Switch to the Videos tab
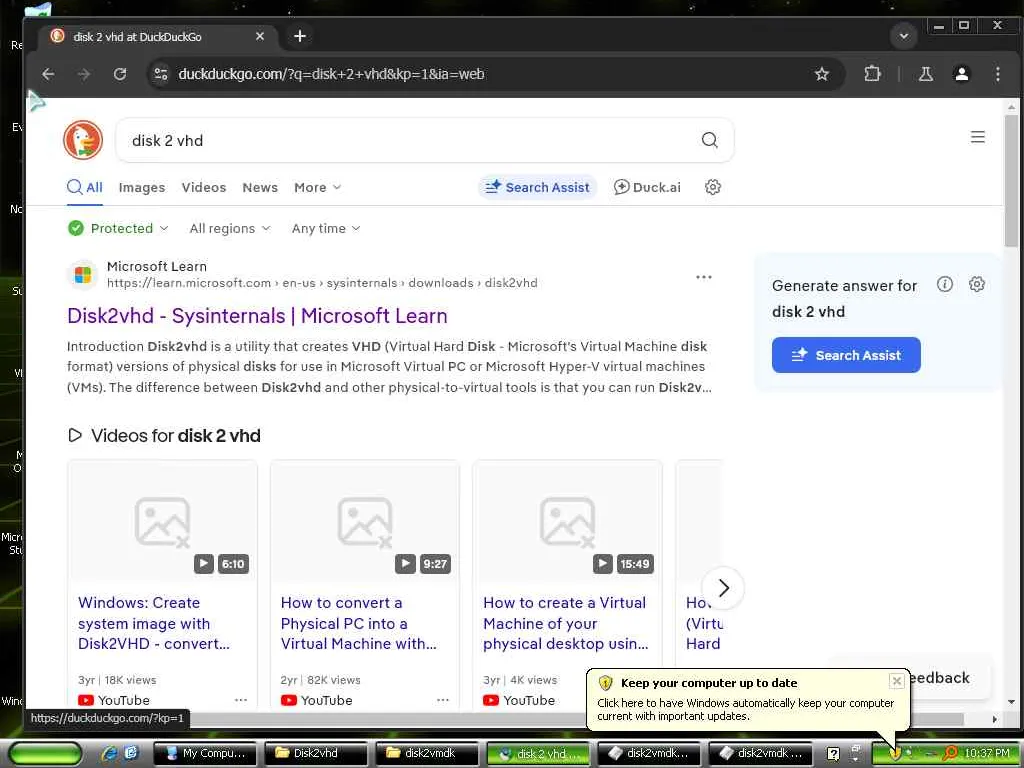The height and width of the screenshot is (768, 1024). coord(204,187)
